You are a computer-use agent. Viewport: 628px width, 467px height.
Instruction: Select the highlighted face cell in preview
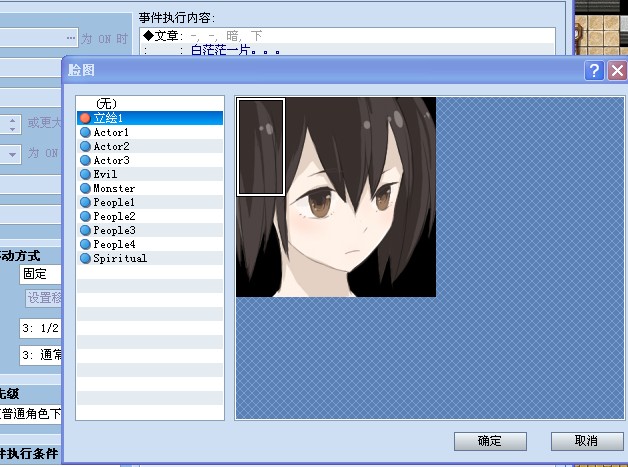(261, 147)
